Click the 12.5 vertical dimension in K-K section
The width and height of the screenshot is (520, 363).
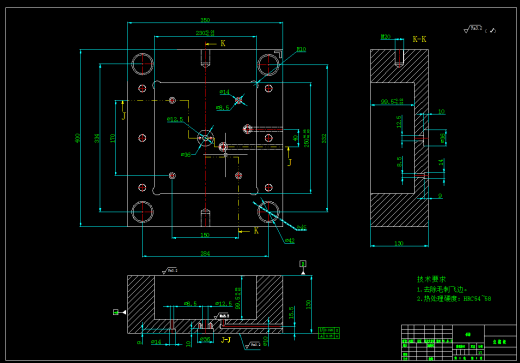pos(399,122)
